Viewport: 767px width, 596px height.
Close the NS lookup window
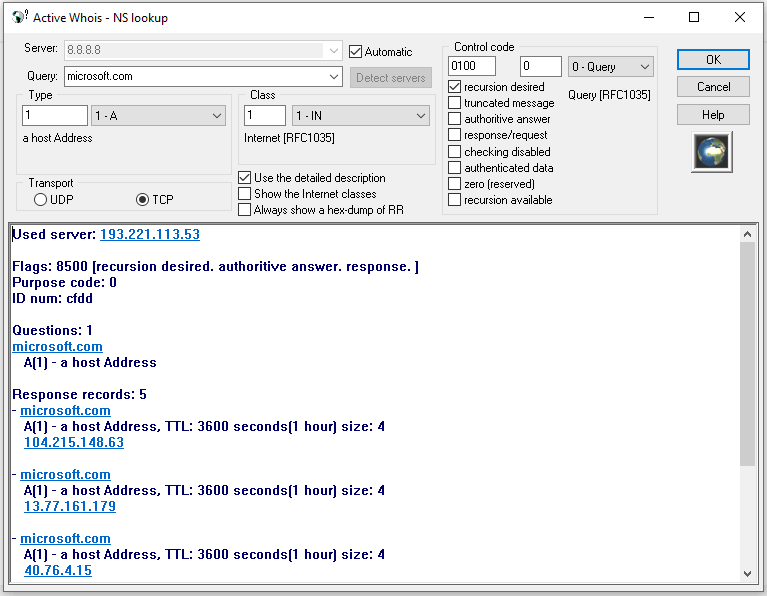coord(740,18)
